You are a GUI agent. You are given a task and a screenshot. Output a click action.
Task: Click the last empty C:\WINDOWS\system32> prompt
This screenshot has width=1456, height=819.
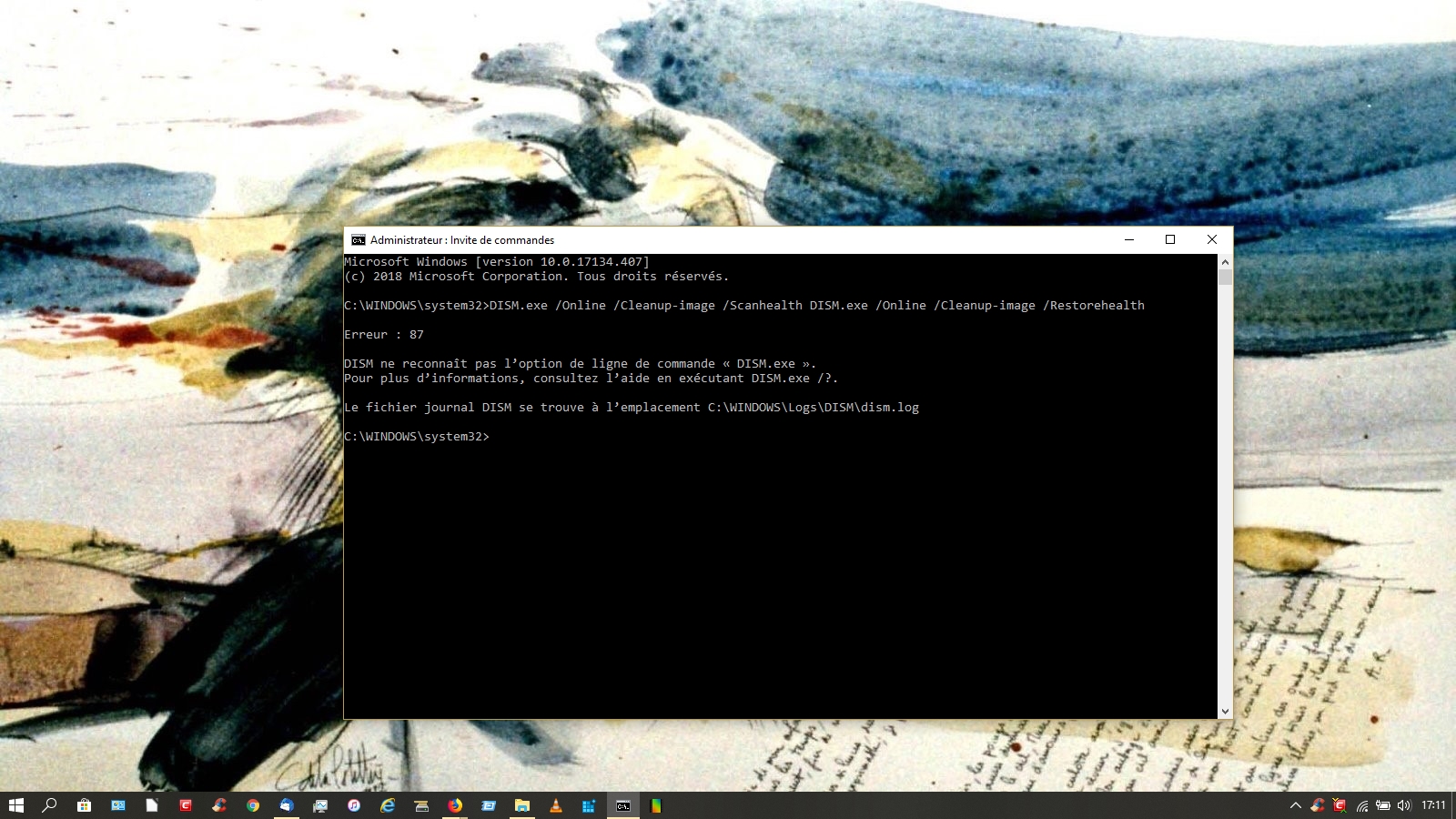(x=417, y=437)
